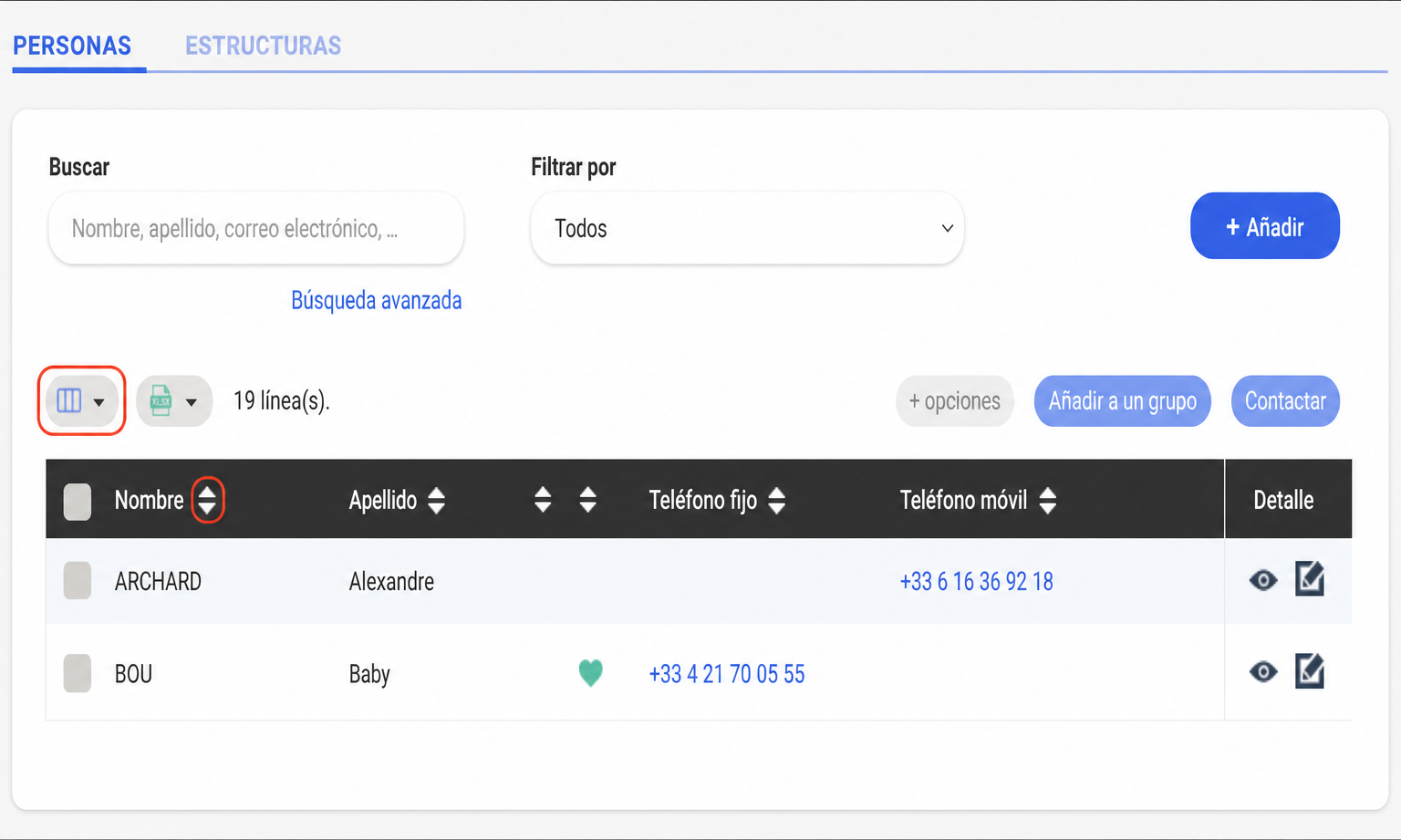Viewport: 1401px width, 840px height.
Task: Switch to the ESTRUCTURAS tab
Action: coord(264,46)
